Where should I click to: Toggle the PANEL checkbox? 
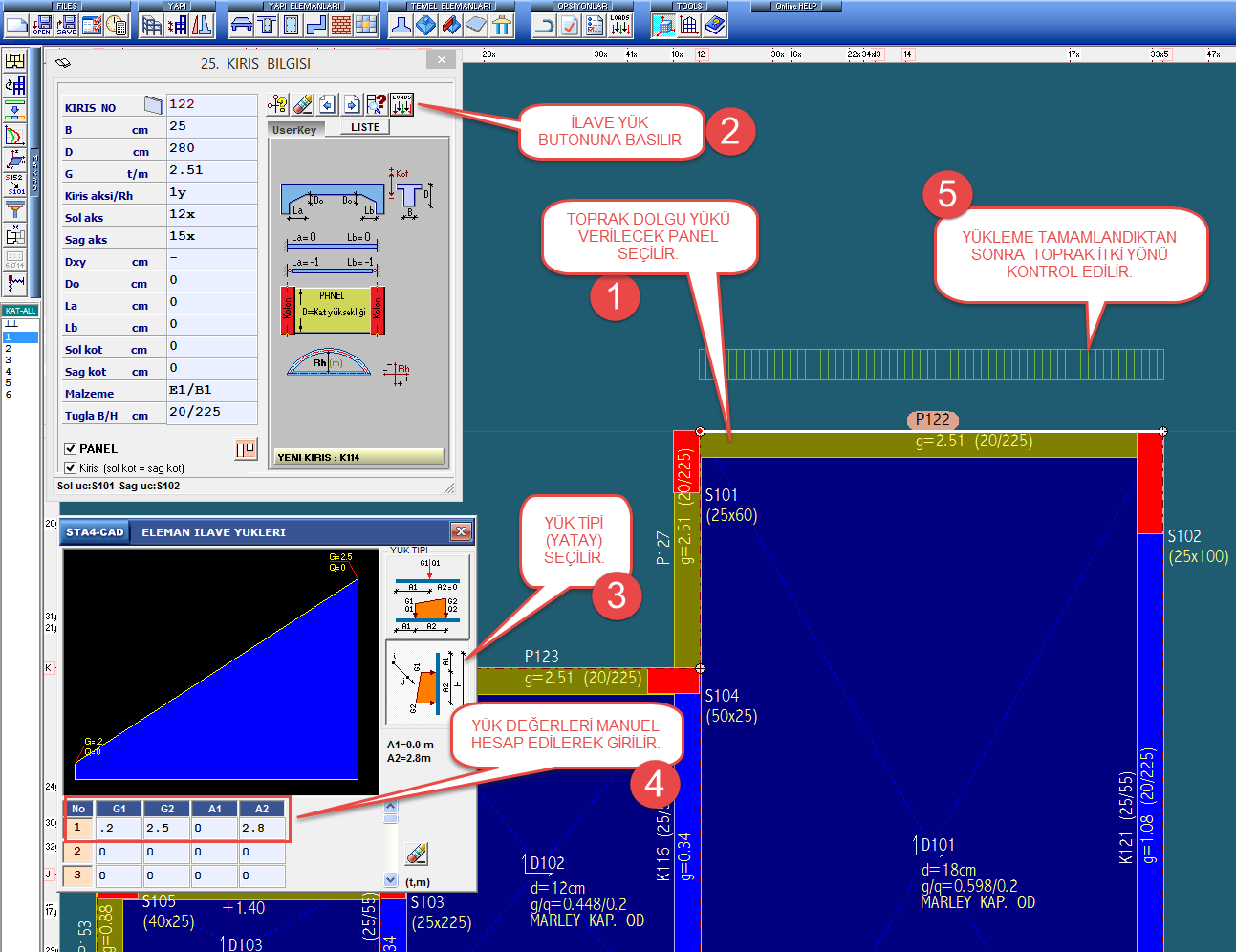coord(71,448)
